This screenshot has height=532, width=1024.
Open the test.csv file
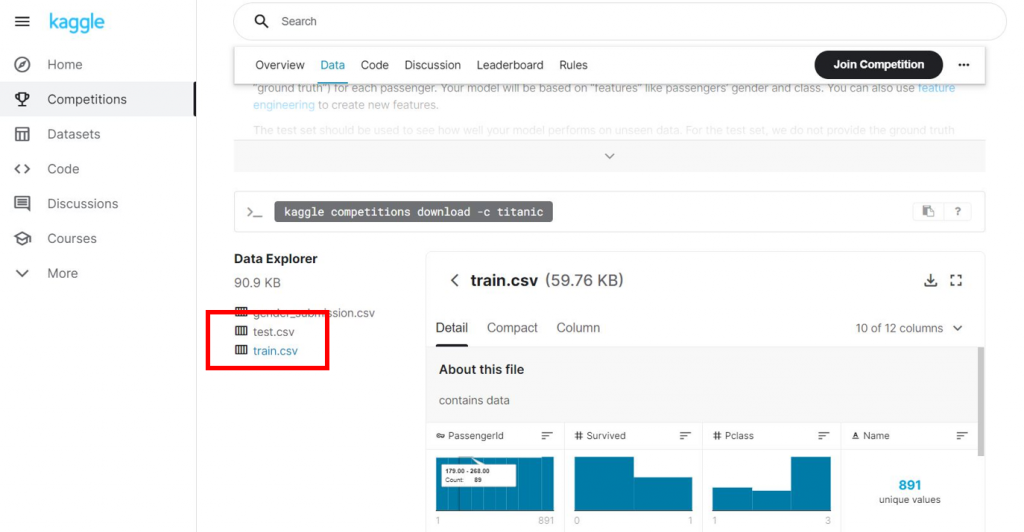274,332
